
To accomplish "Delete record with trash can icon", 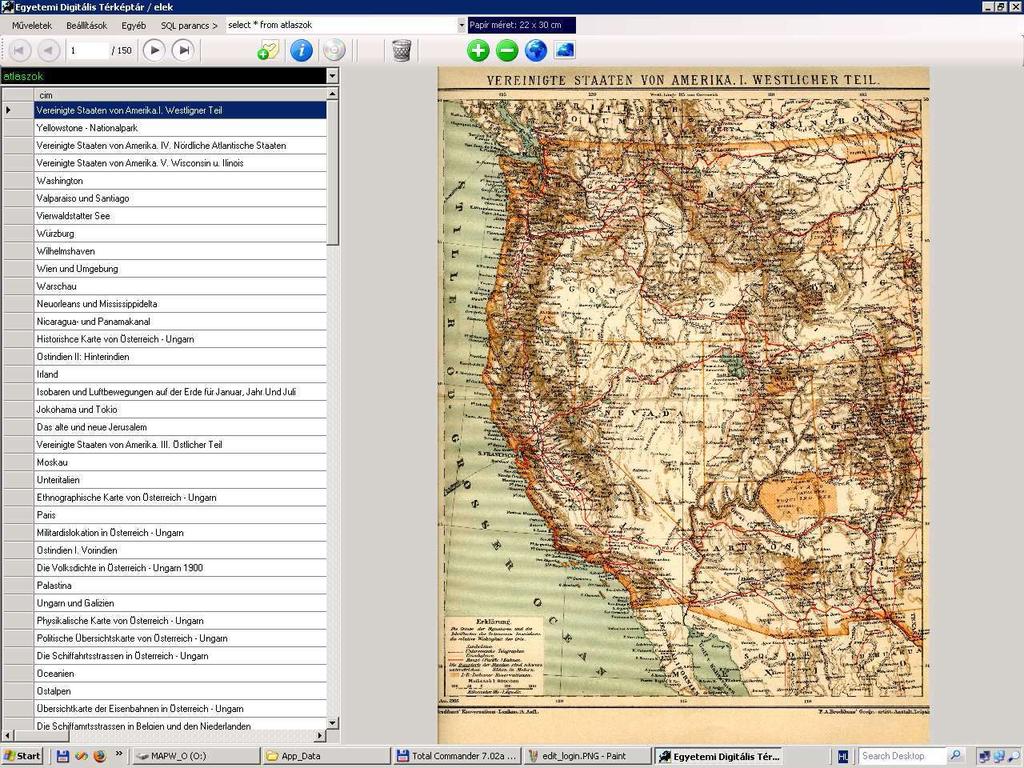I will coord(402,50).
